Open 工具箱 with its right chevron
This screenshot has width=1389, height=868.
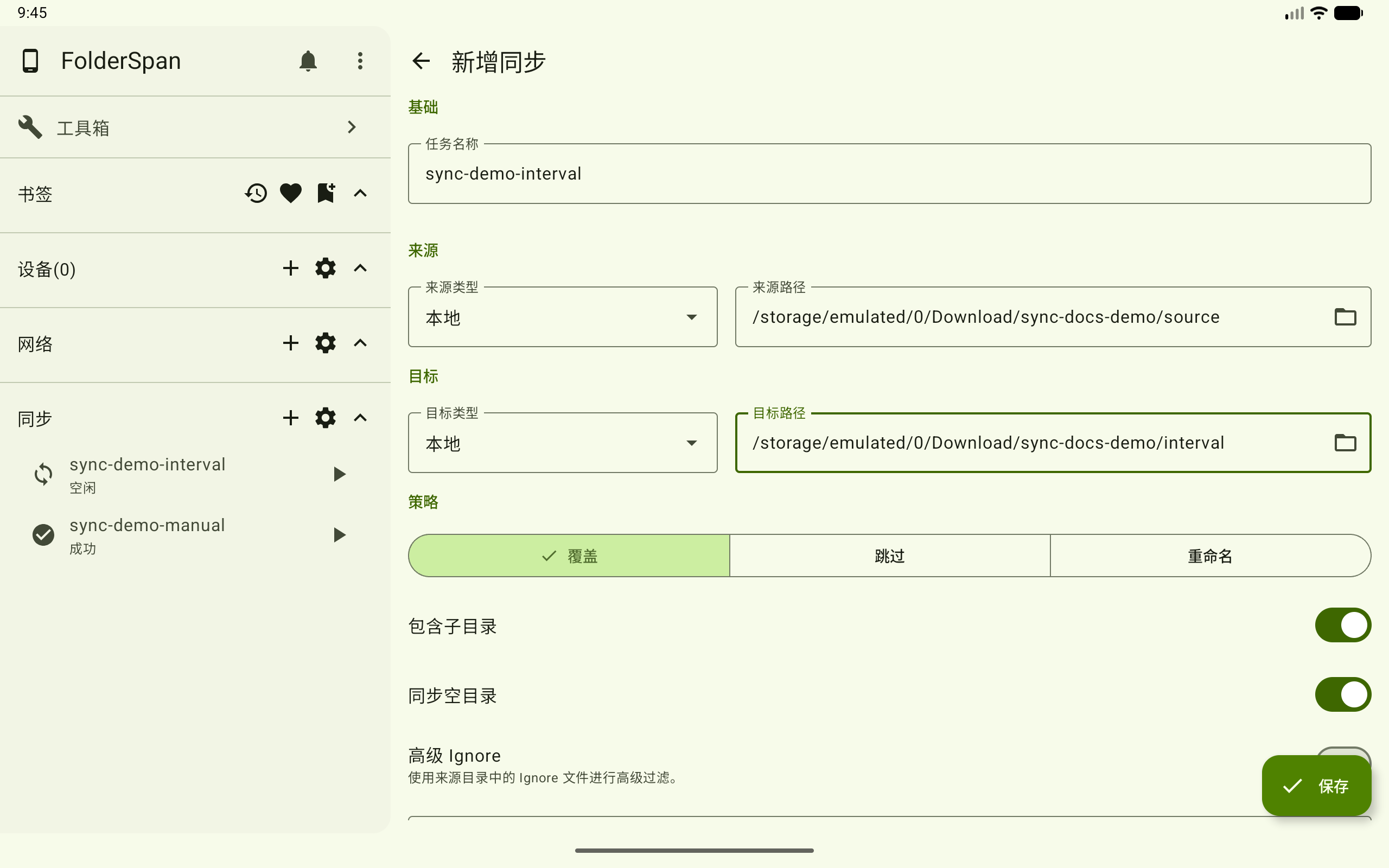pos(352,127)
